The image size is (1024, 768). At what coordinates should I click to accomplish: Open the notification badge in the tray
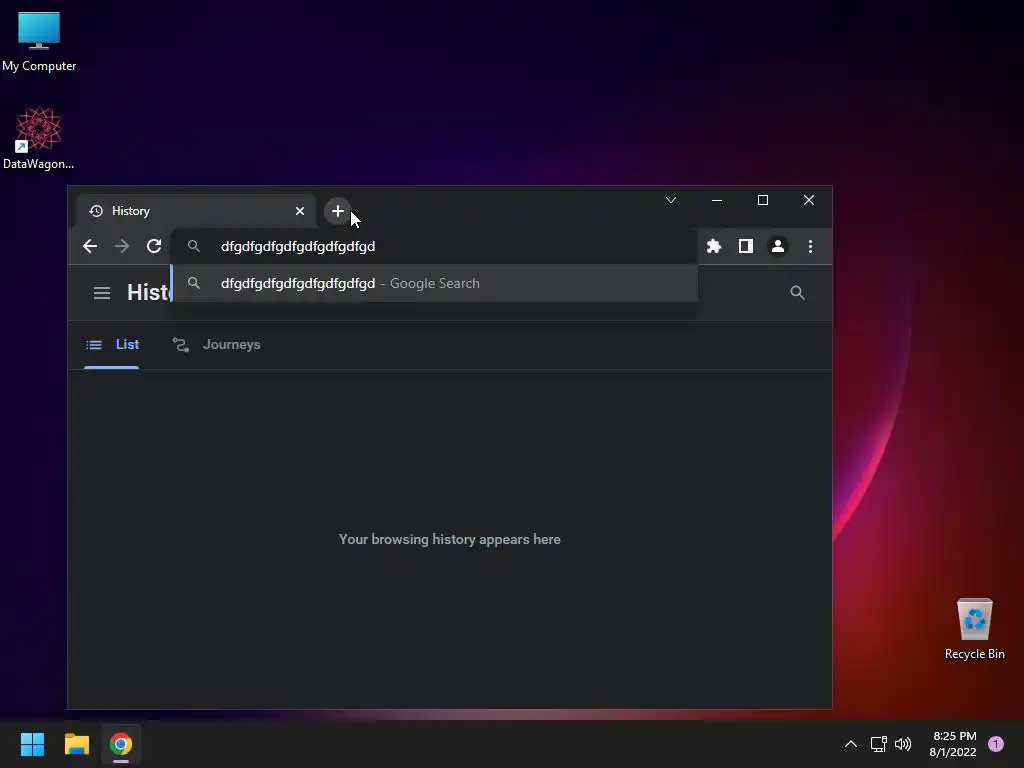coord(996,744)
